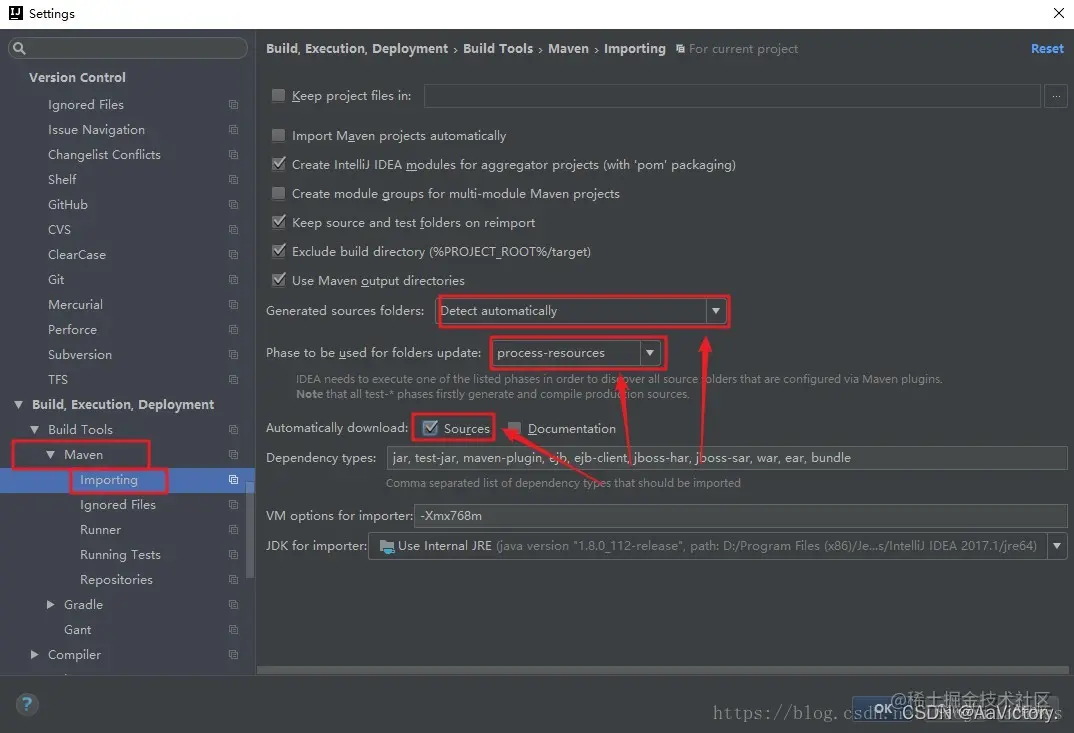This screenshot has width=1074, height=733.
Task: Expand the Gradle tree node
Action: tap(50, 605)
